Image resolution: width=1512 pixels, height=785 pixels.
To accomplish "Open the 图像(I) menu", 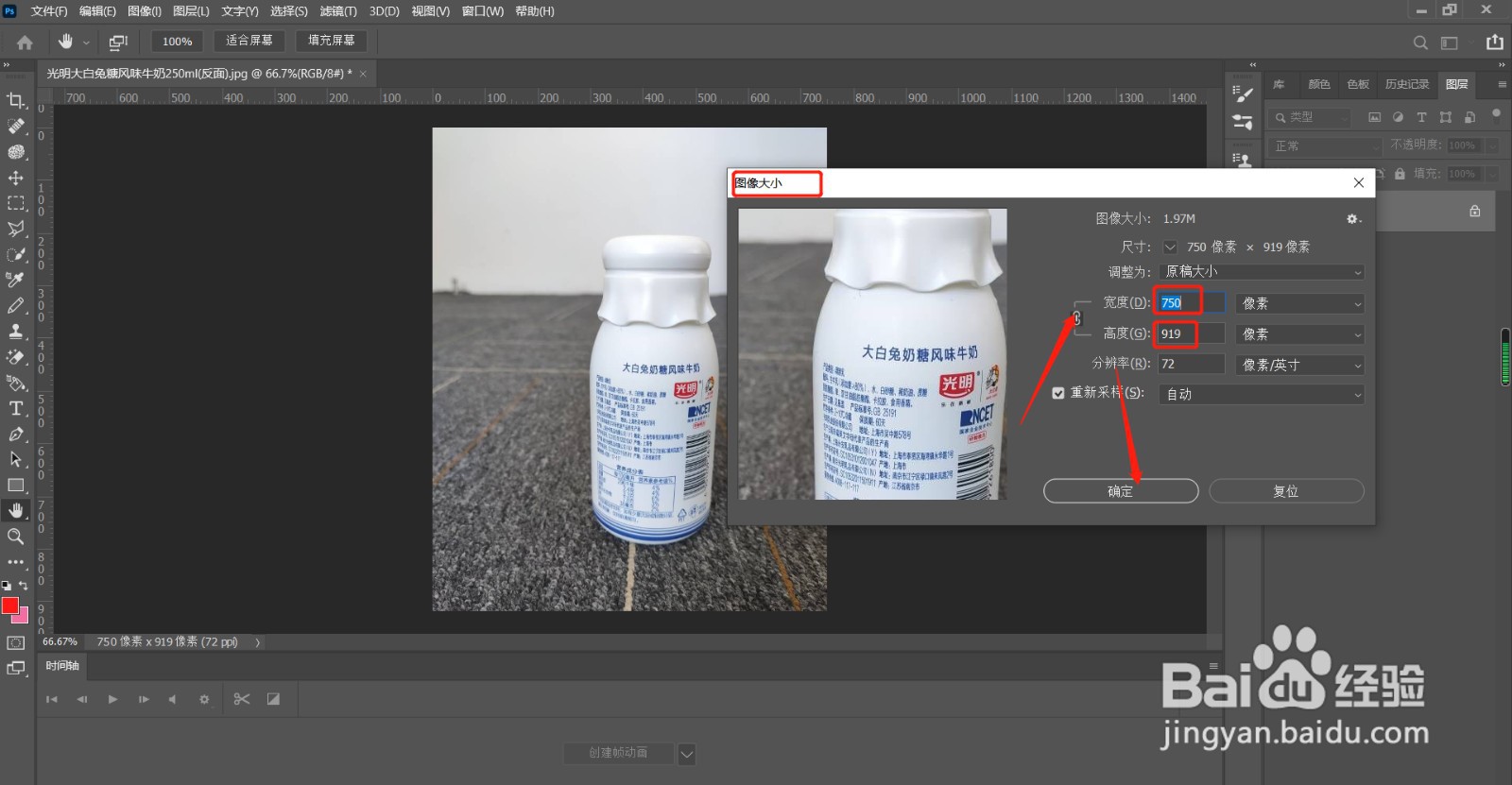I will point(145,11).
